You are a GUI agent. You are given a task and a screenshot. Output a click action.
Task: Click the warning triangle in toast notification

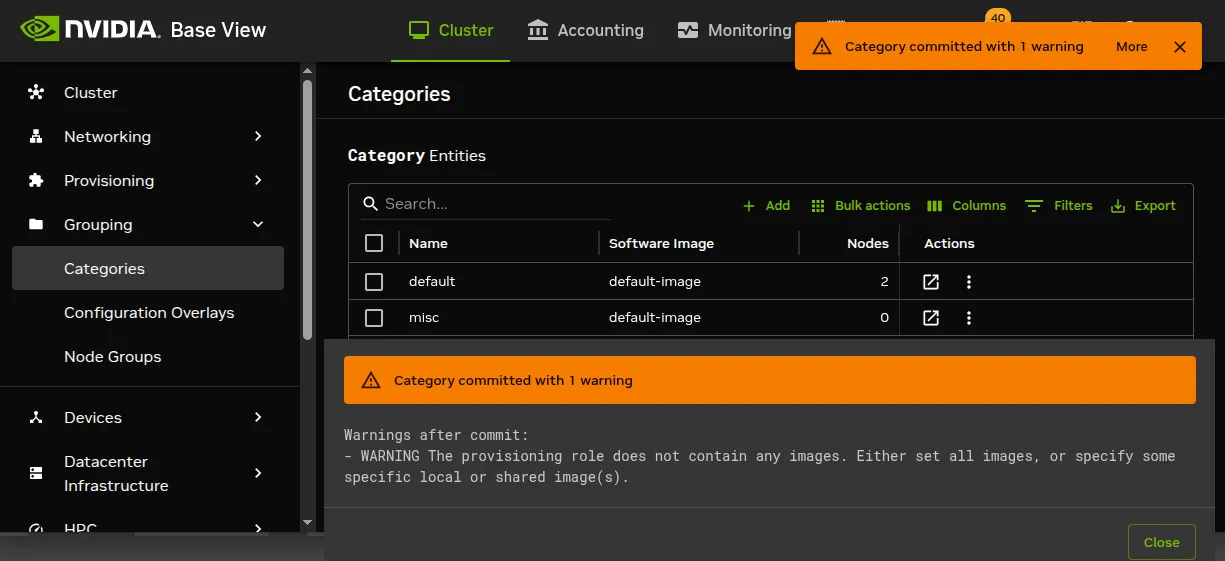(822, 47)
